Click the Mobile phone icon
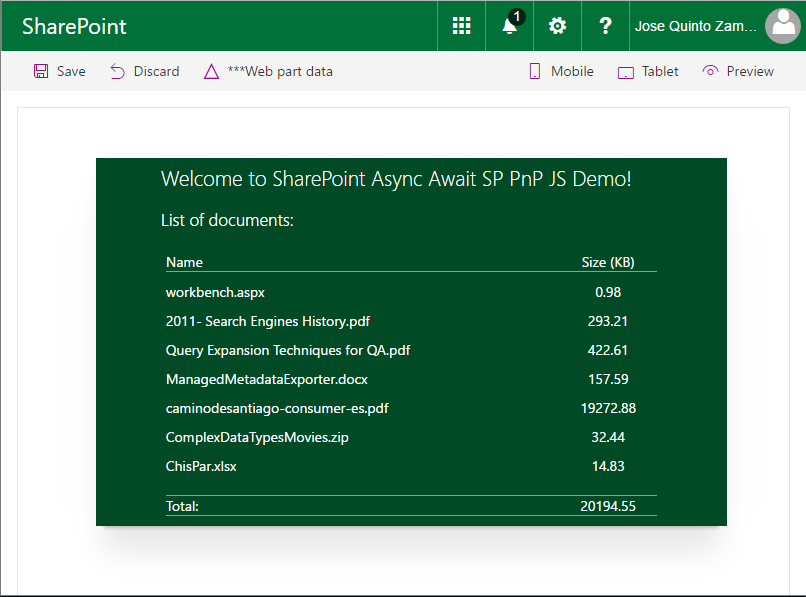Image resolution: width=806 pixels, height=597 pixels. pos(535,71)
